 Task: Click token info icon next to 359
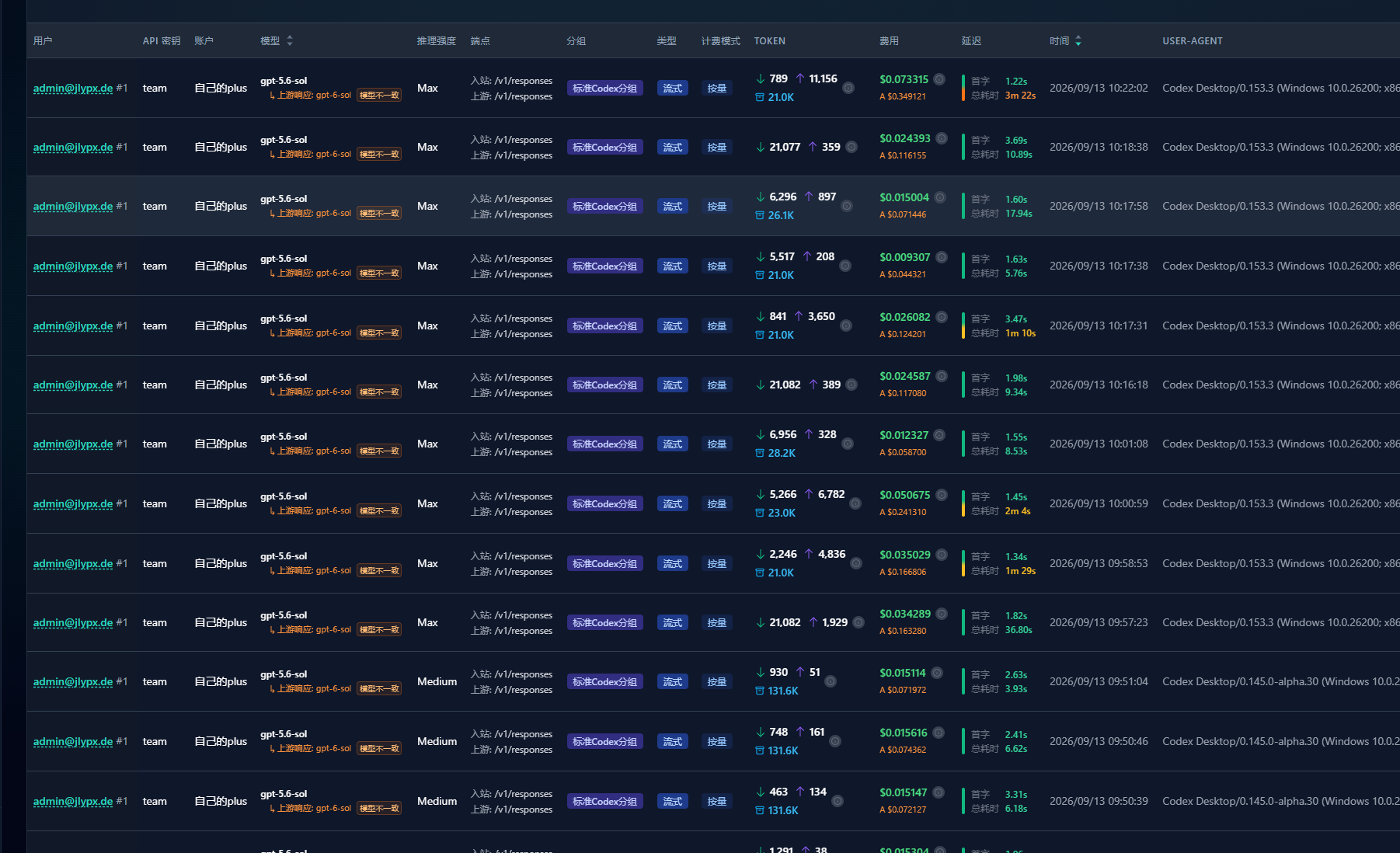[x=851, y=147]
